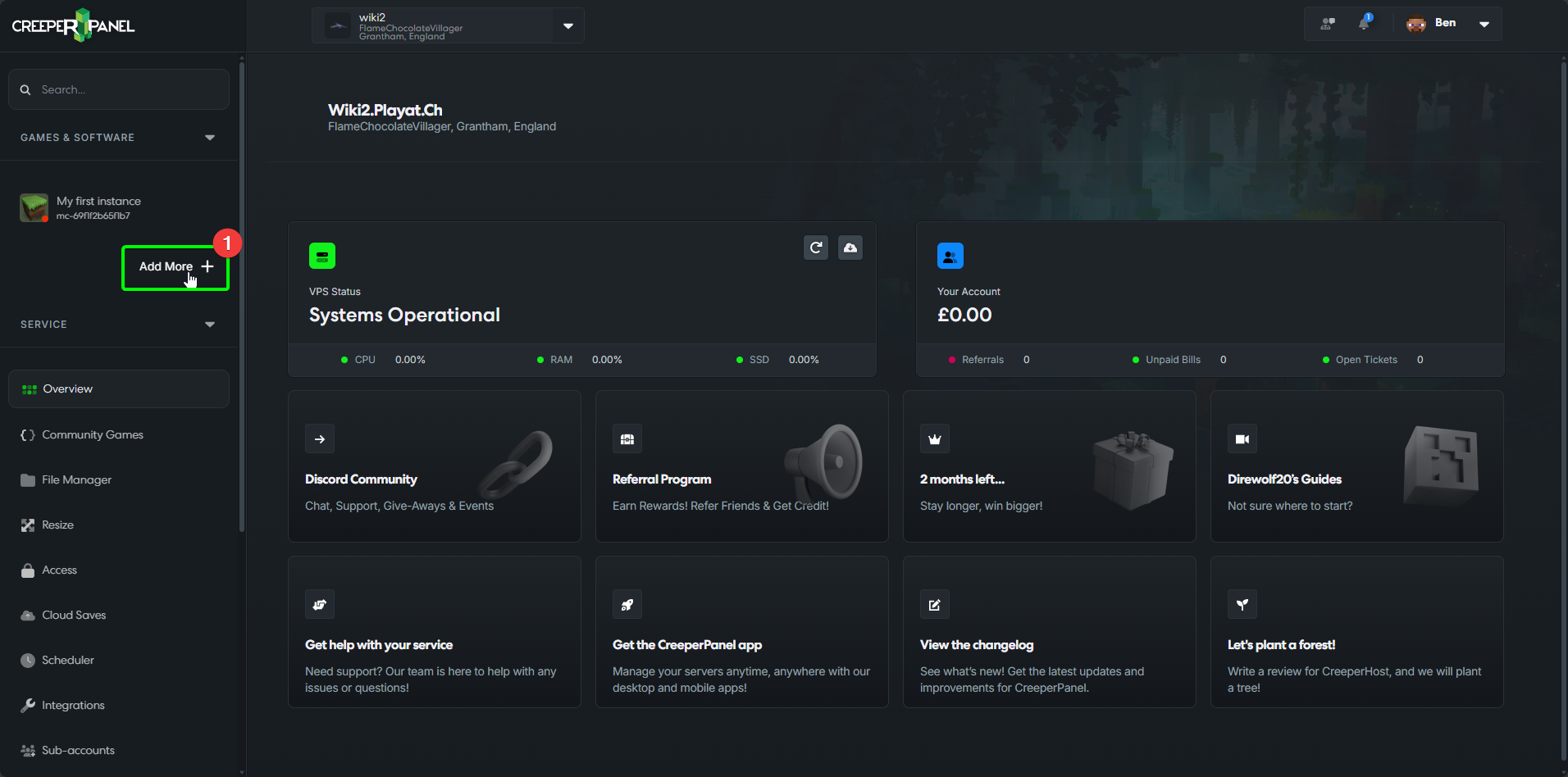
Task: Open Get the CreeperPanel app card
Action: [x=742, y=632]
